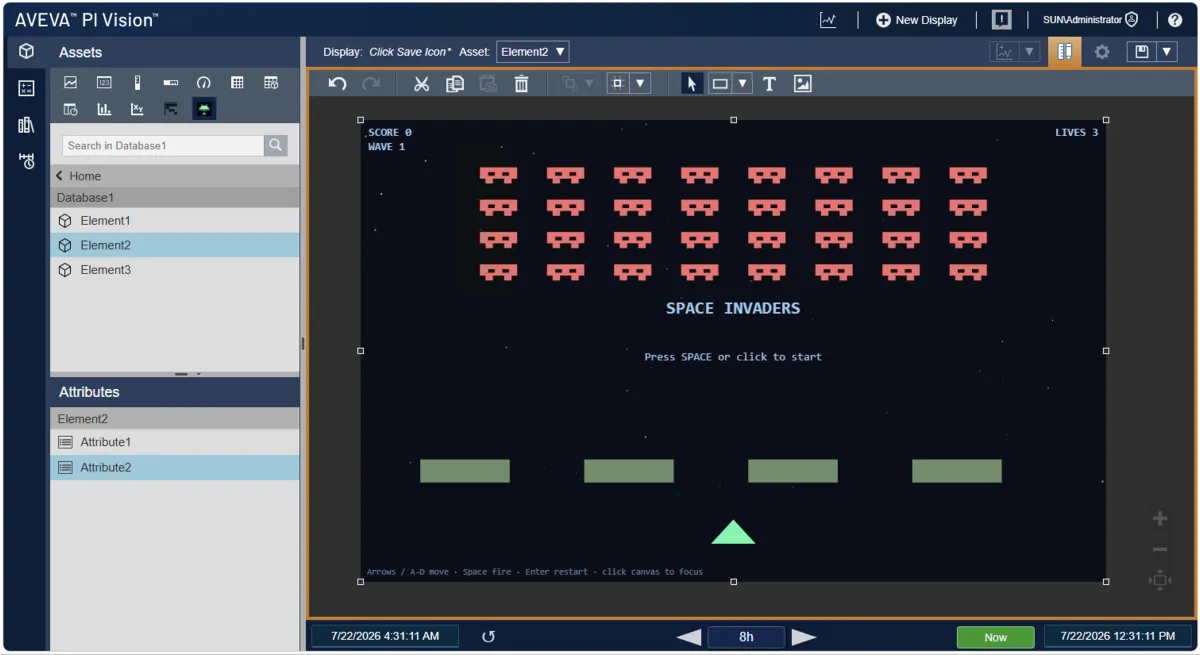Image resolution: width=1200 pixels, height=655 pixels.
Task: Select the Asset Comparison Table symbol
Action: tap(271, 83)
